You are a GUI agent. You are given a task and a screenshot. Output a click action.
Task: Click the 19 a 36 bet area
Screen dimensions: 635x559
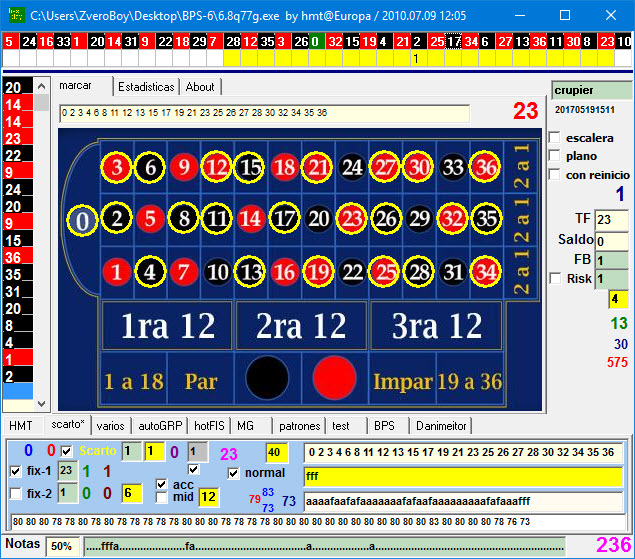pyautogui.click(x=470, y=381)
